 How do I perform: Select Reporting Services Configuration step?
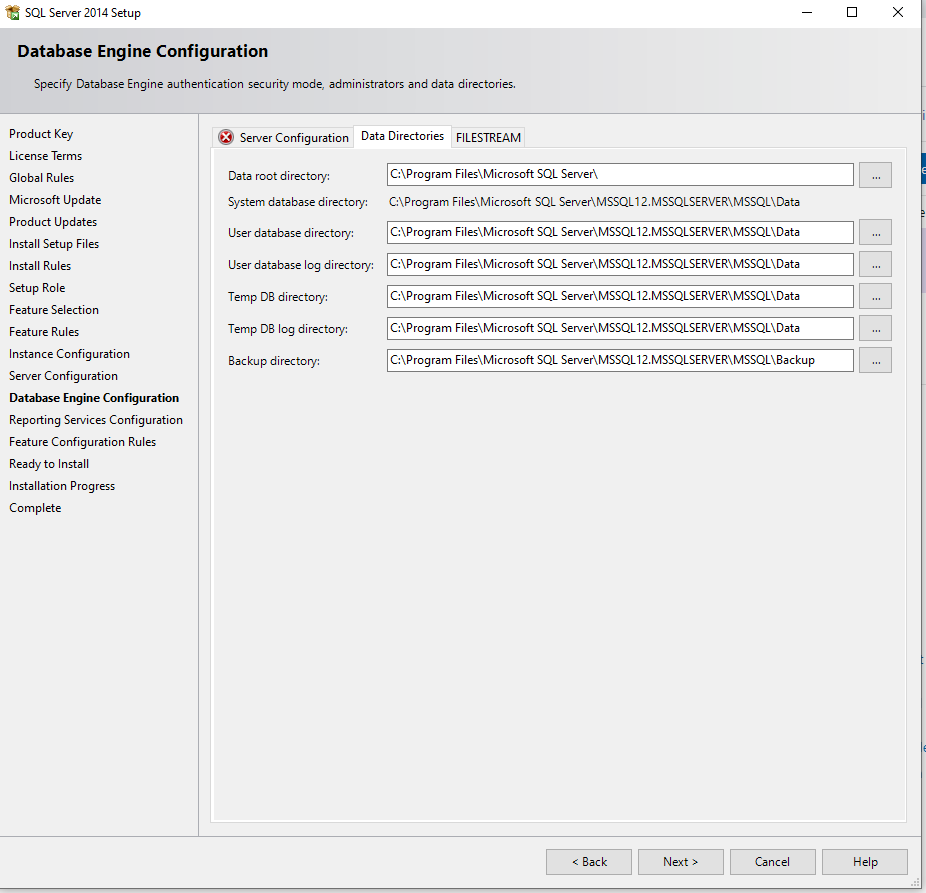pyautogui.click(x=96, y=420)
